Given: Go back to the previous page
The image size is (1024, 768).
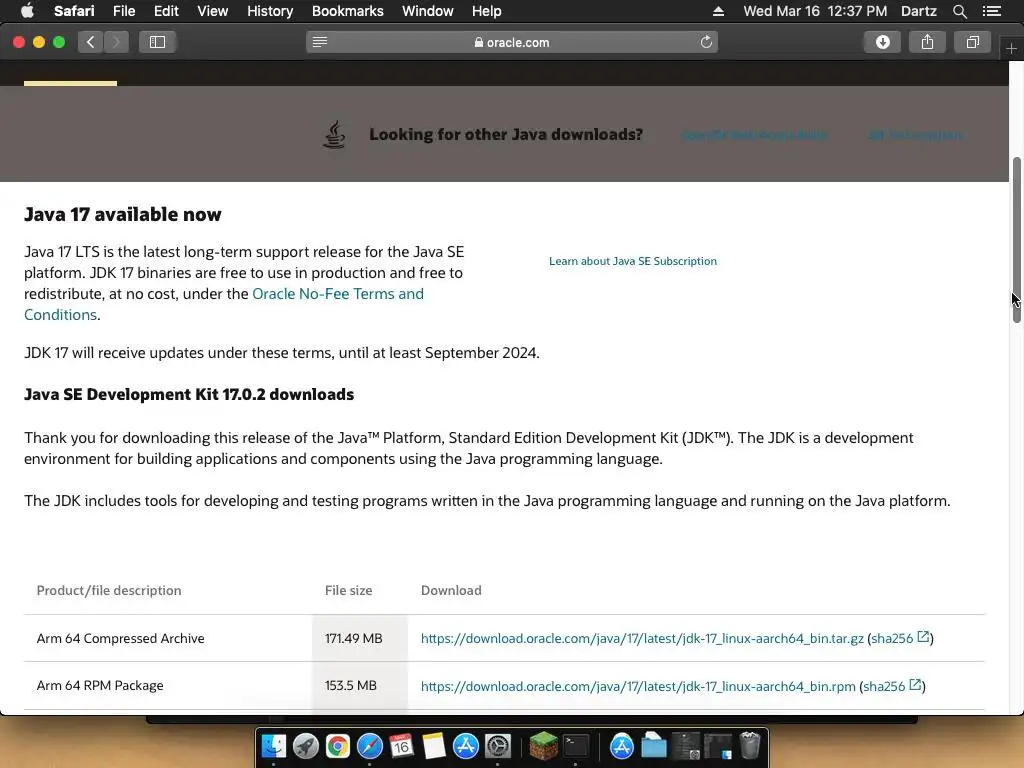Looking at the screenshot, I should coord(91,42).
